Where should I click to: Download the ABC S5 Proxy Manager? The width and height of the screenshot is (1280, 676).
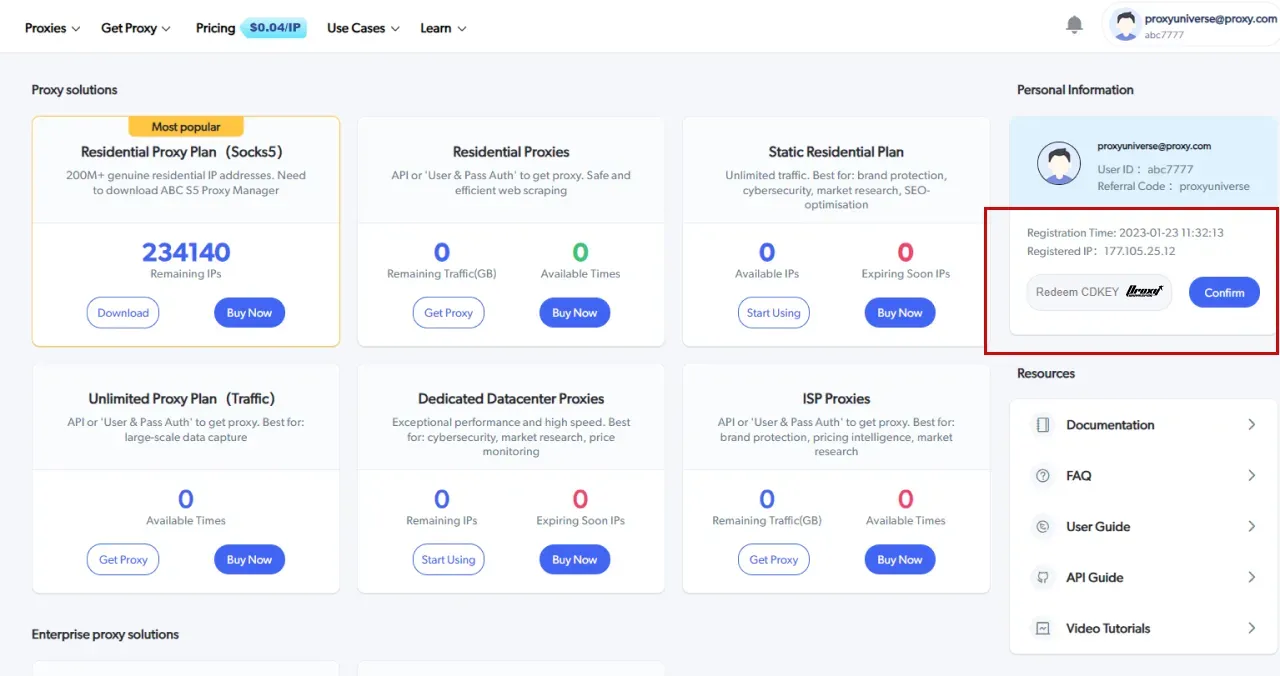(x=123, y=313)
